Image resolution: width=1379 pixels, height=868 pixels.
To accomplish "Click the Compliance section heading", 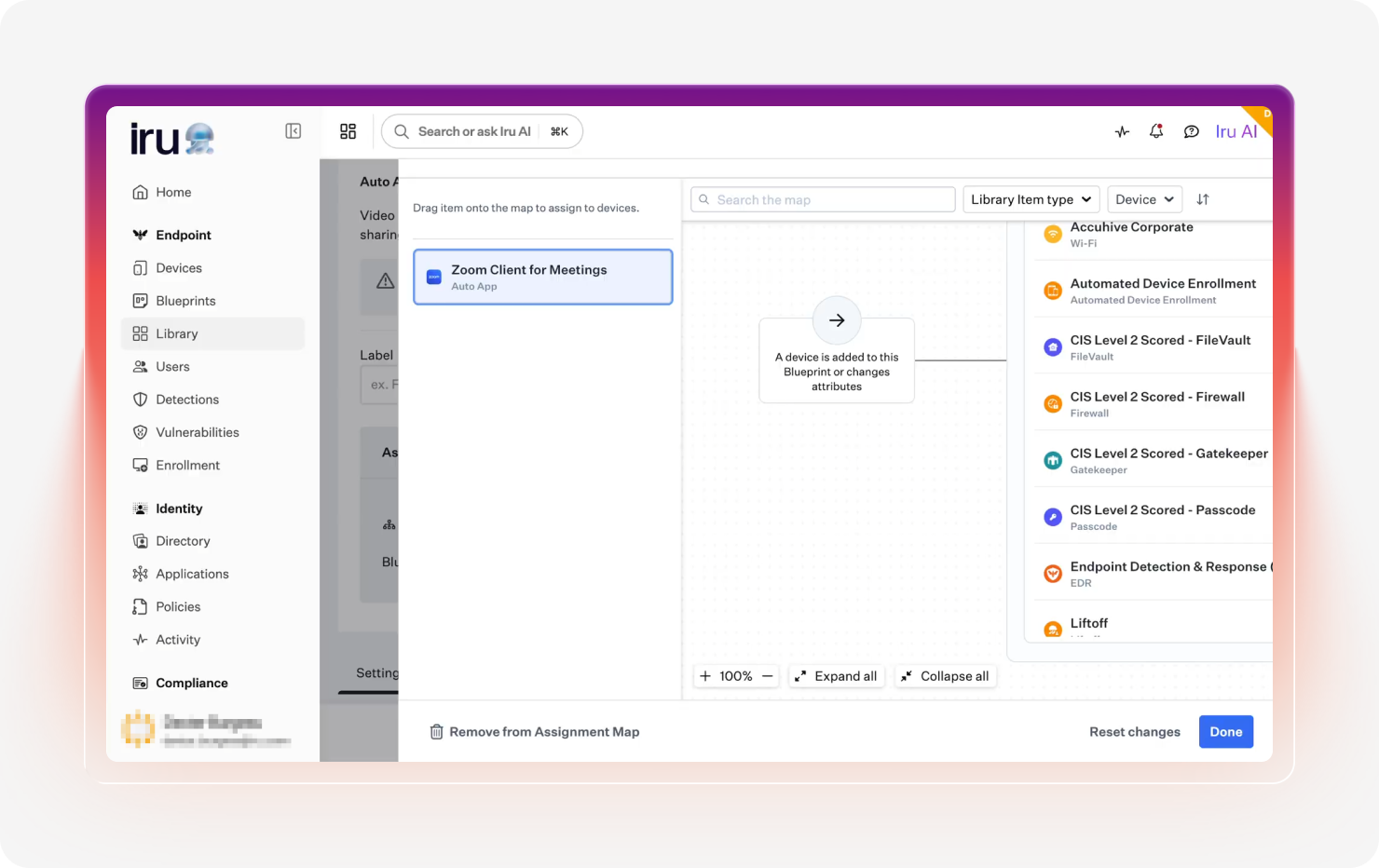I will coord(192,683).
